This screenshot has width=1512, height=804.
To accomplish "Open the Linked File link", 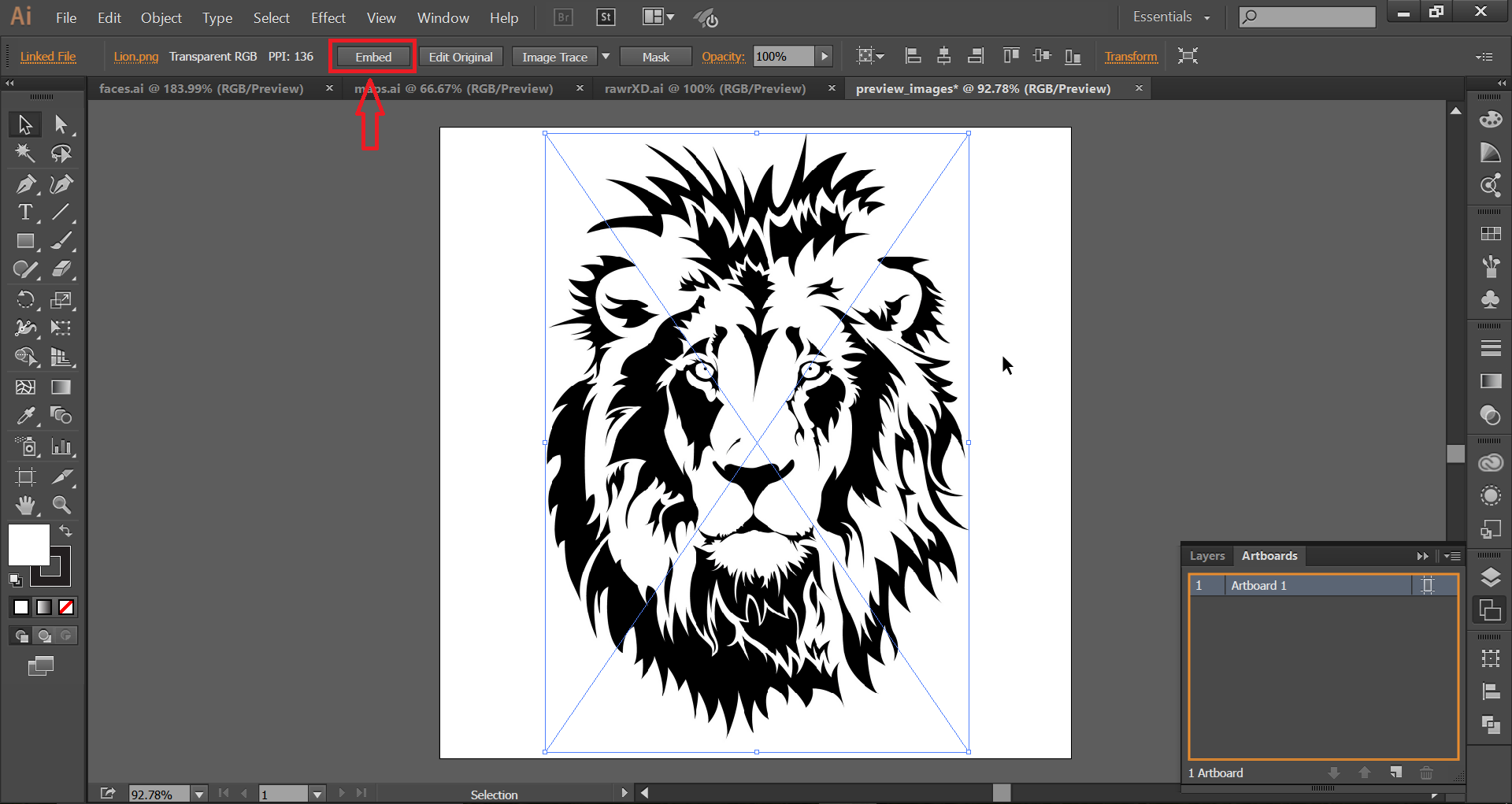I will [x=48, y=57].
